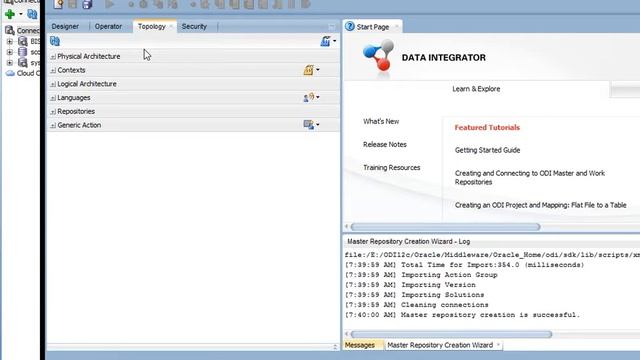Expand the Languages accordion

53,98
